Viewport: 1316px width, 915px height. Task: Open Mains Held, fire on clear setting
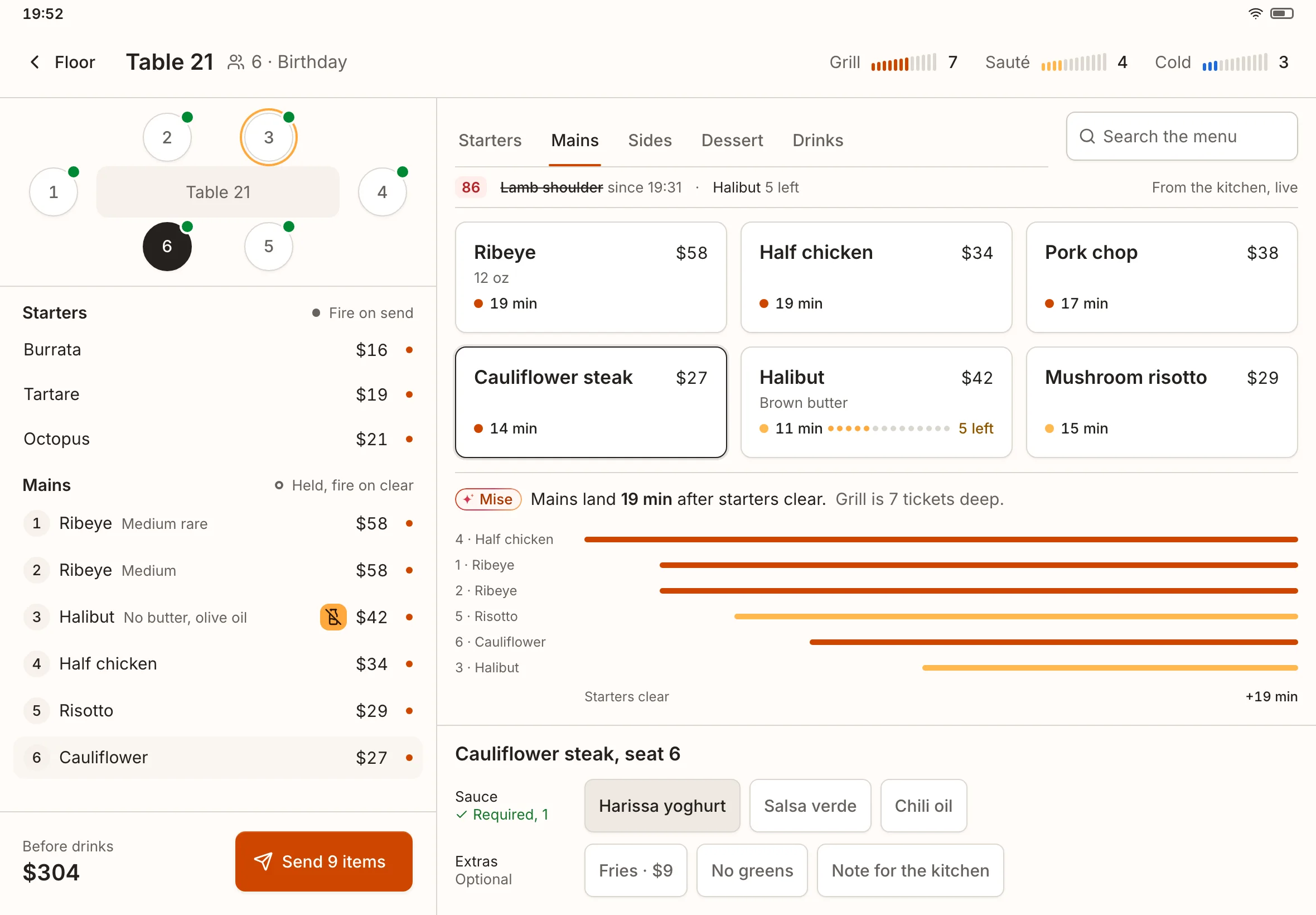[343, 485]
